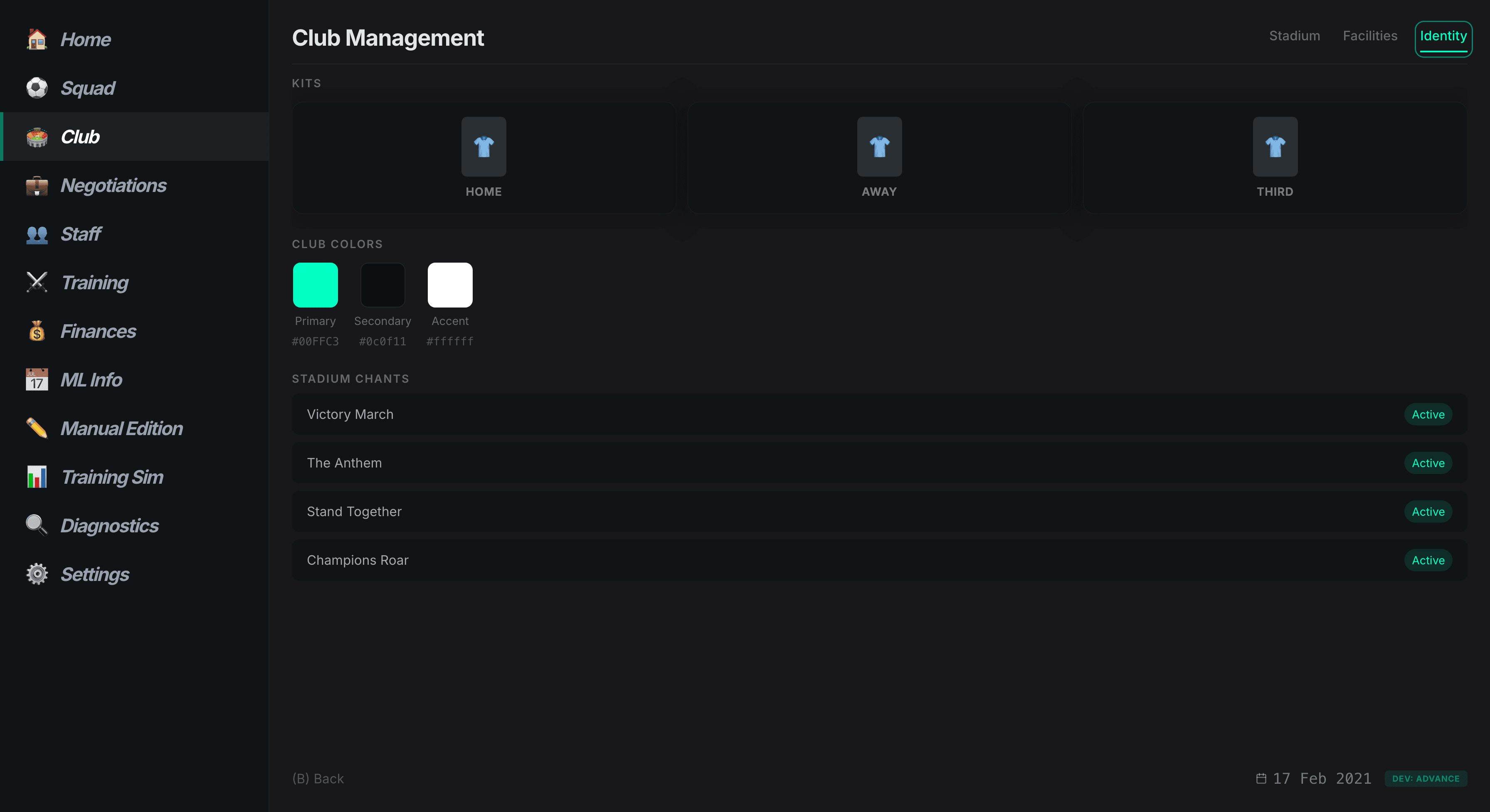Screen dimensions: 1490x812
Task: Open the Manual Edition entry
Action: coord(134,428)
